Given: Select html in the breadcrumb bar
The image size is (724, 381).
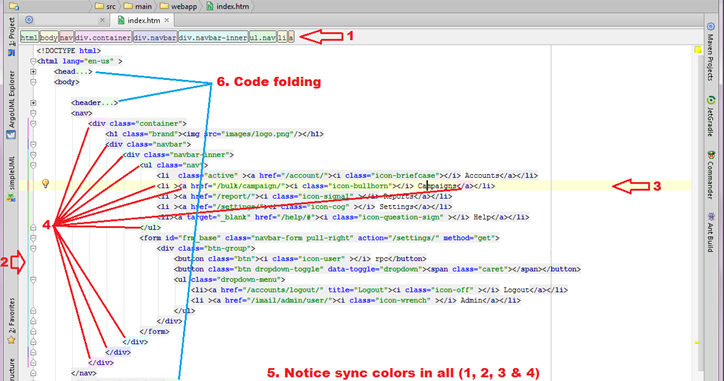Looking at the screenshot, I should point(29,37).
